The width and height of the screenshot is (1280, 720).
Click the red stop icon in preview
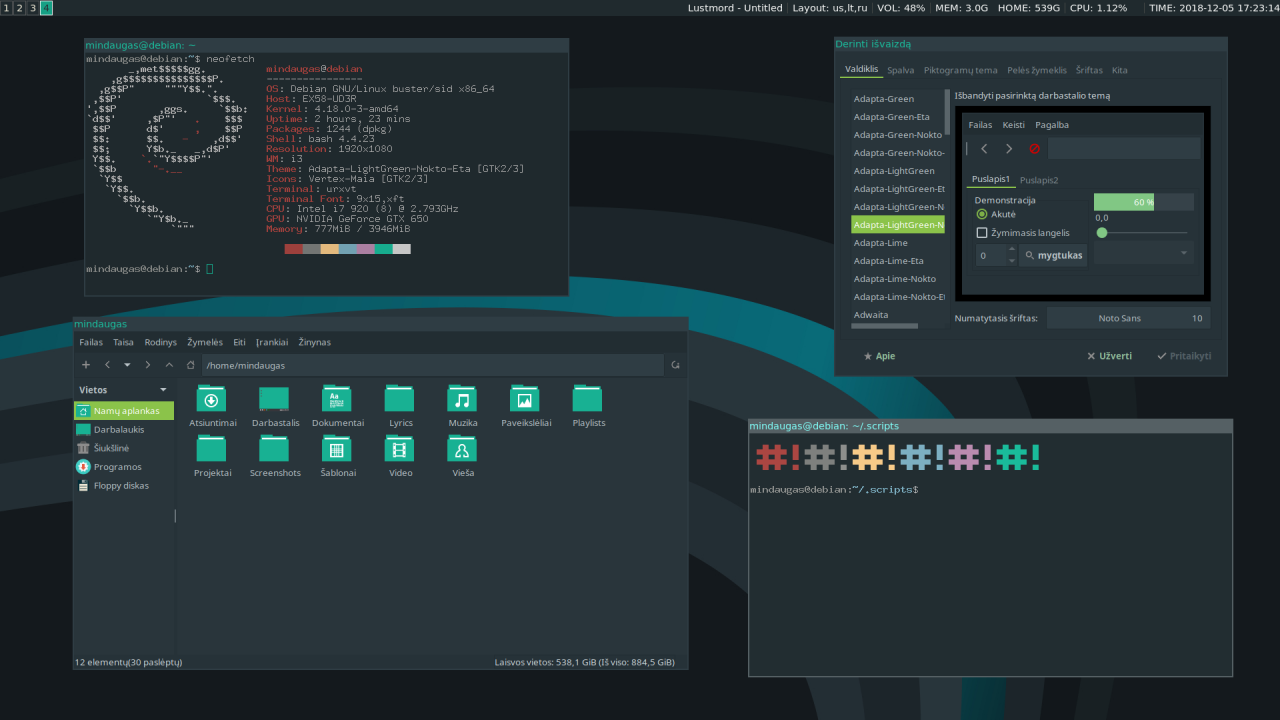pos(1035,149)
